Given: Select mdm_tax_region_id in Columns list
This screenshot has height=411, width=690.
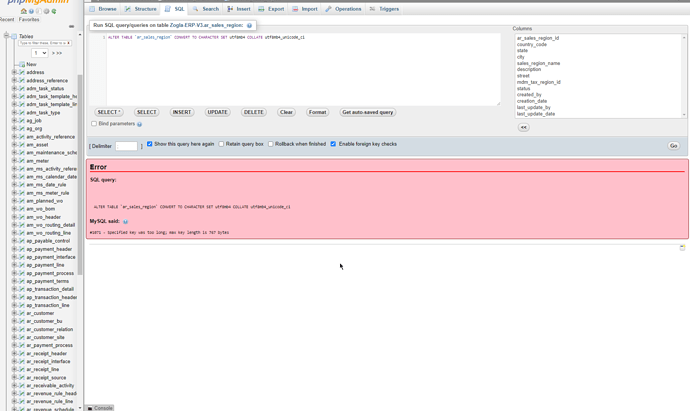Looking at the screenshot, I should 539,82.
